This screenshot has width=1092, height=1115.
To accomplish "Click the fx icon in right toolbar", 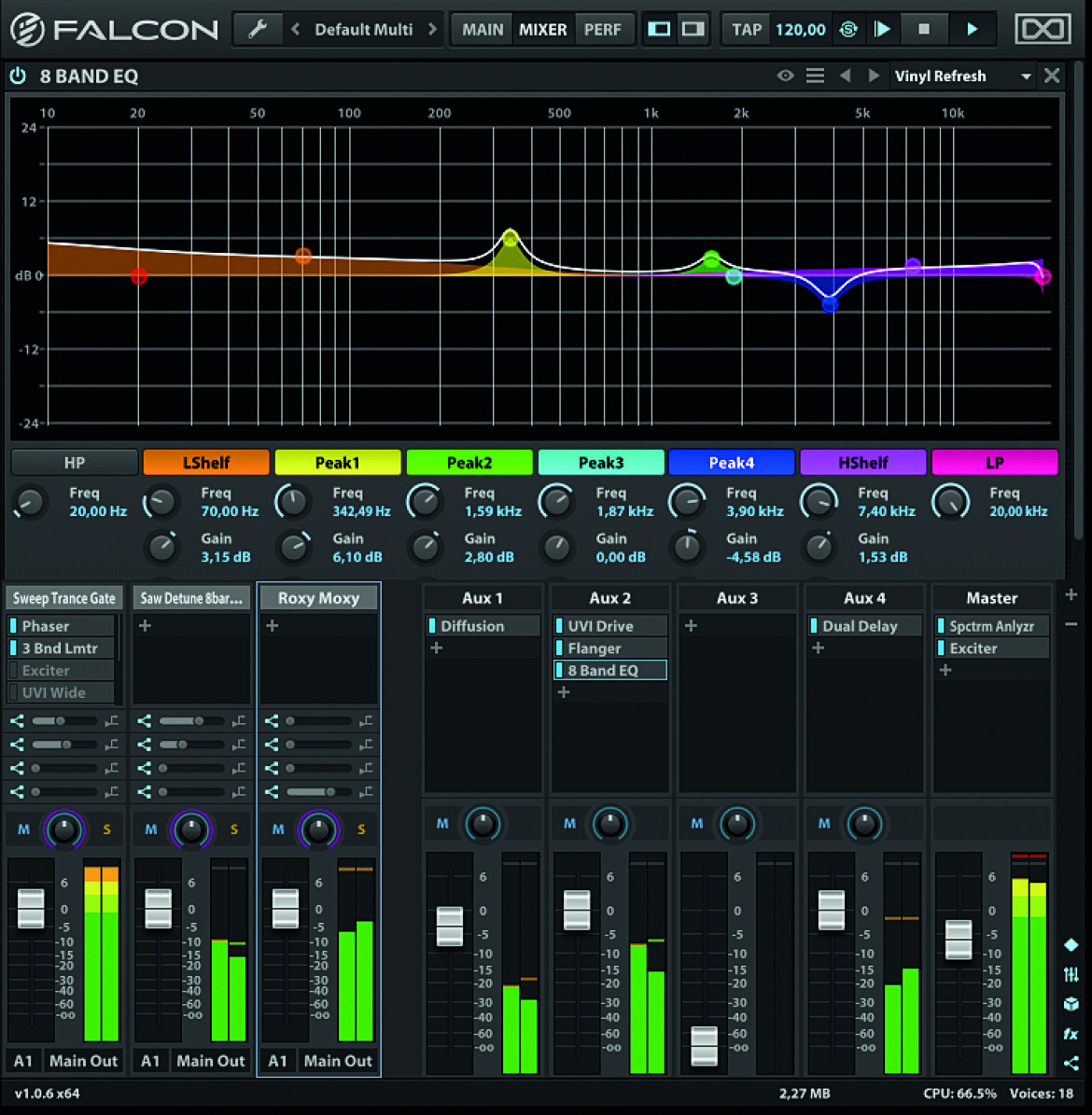I will coord(1071,1034).
